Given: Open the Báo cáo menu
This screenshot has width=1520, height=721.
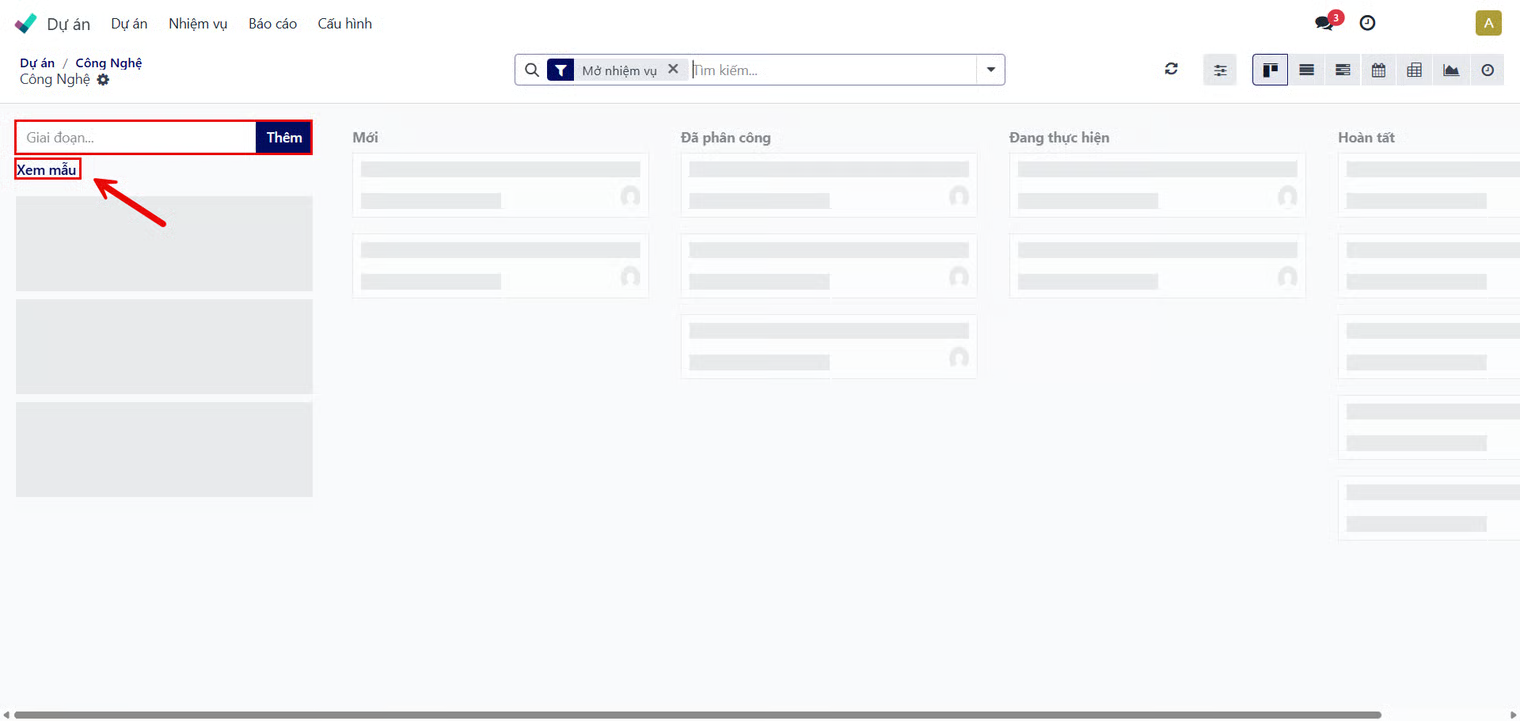Looking at the screenshot, I should (x=272, y=23).
